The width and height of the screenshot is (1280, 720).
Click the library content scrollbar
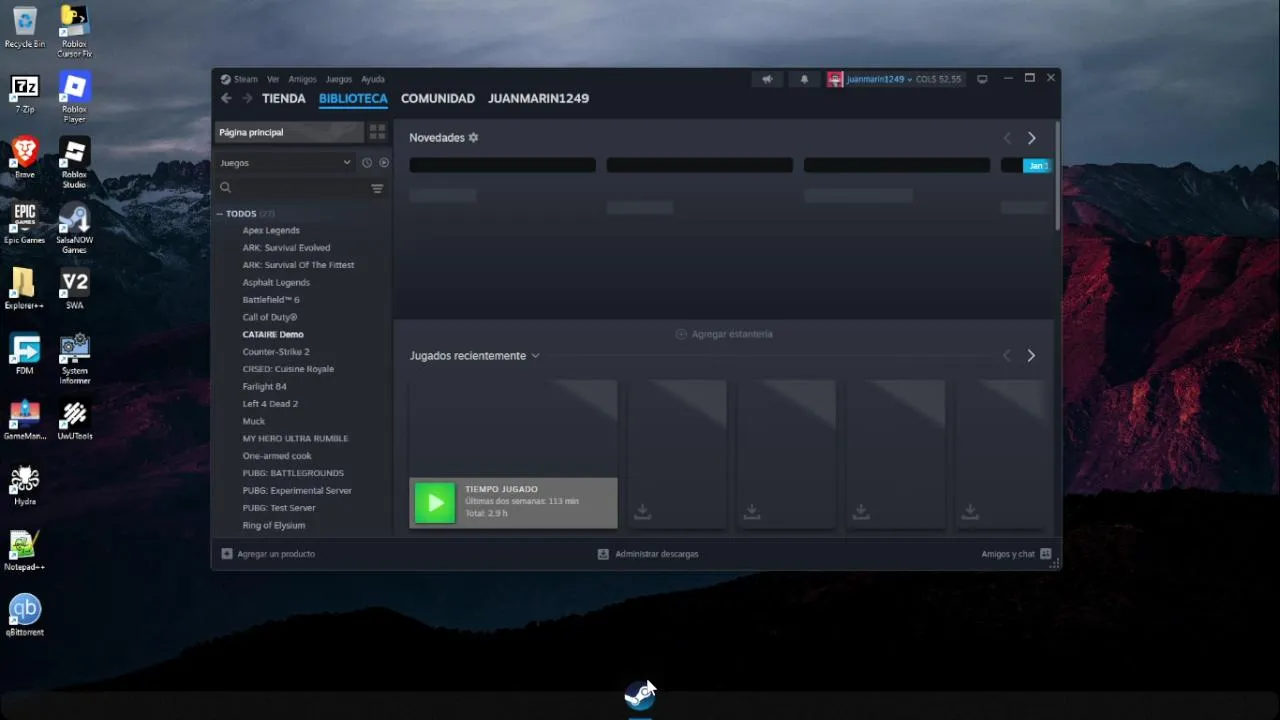[x=1057, y=175]
